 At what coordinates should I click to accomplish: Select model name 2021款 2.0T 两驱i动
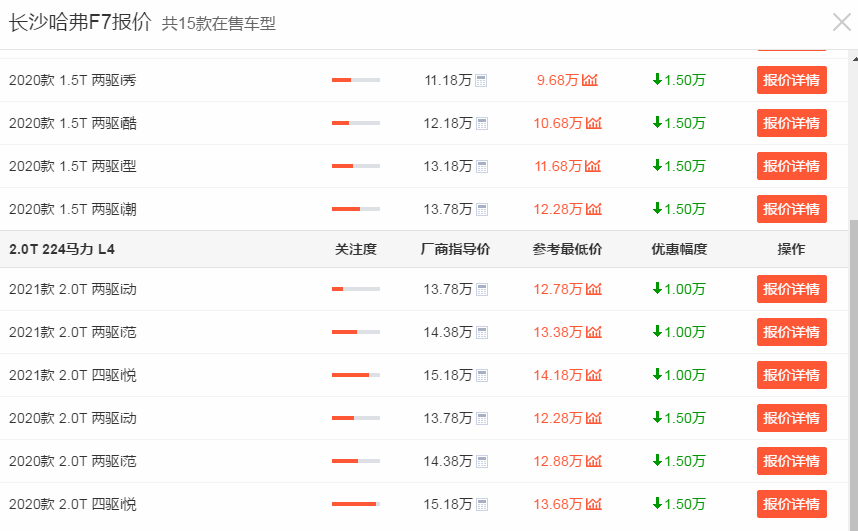72,289
